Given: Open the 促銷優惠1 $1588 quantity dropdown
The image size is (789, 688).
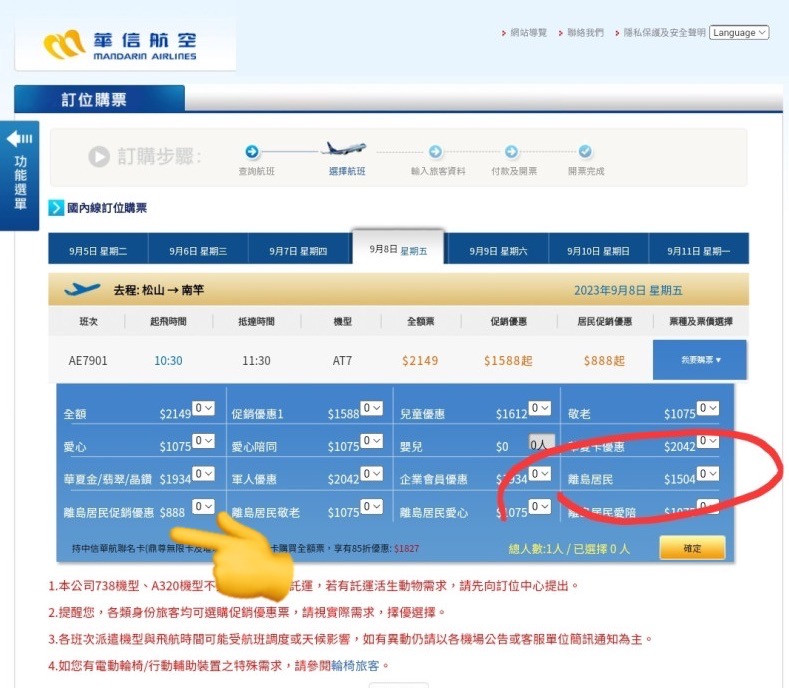Looking at the screenshot, I should 371,408.
